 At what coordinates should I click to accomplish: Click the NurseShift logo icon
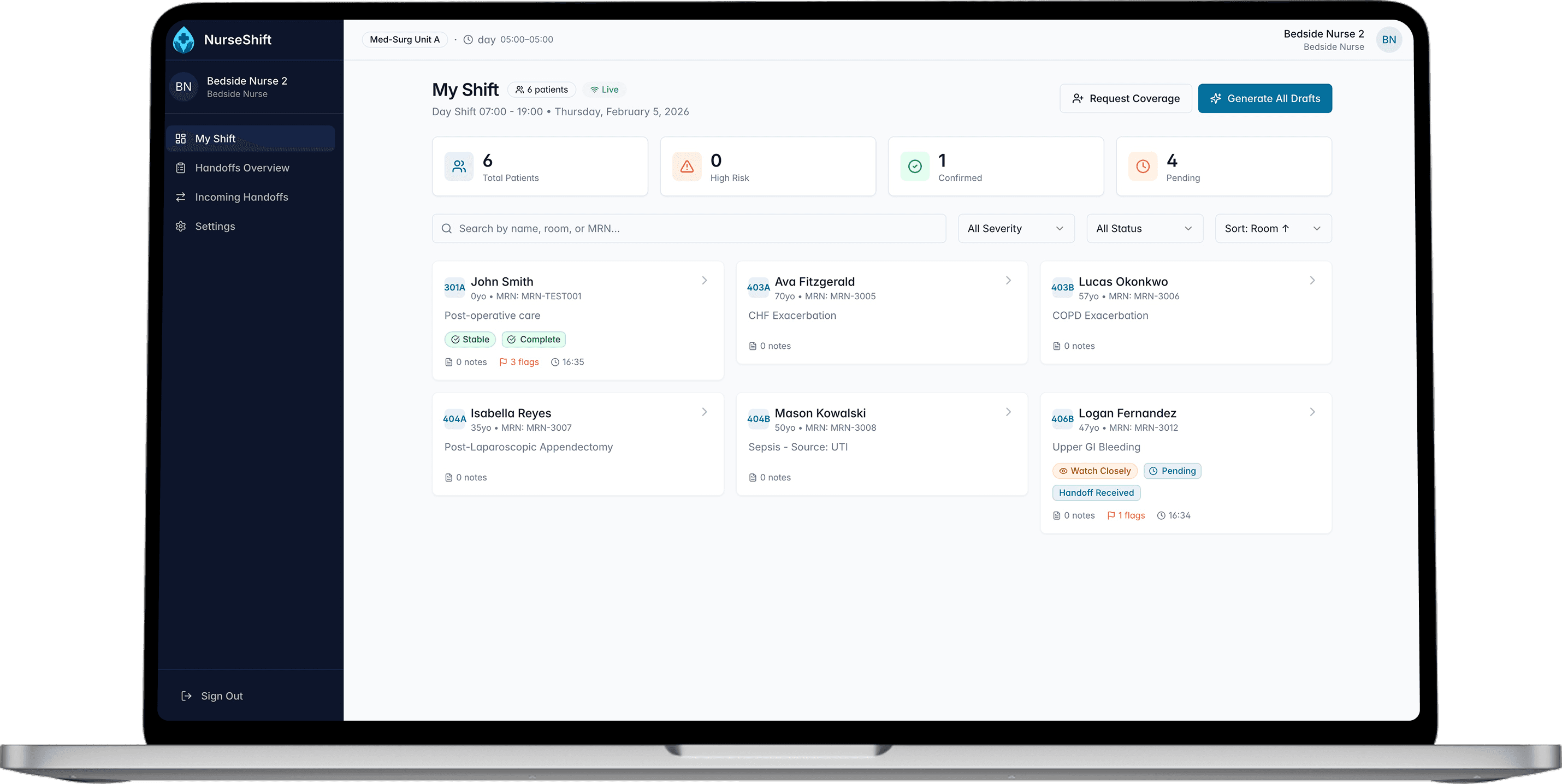point(183,40)
